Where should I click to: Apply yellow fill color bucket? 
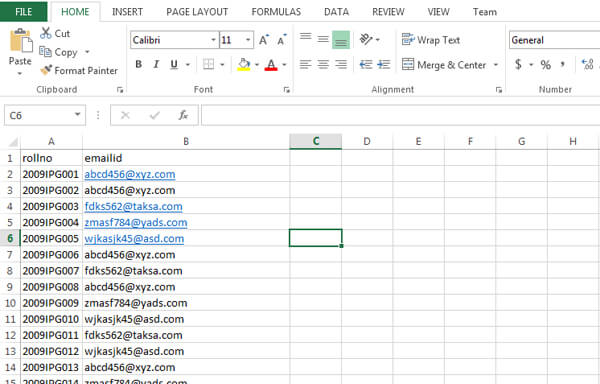tap(244, 64)
